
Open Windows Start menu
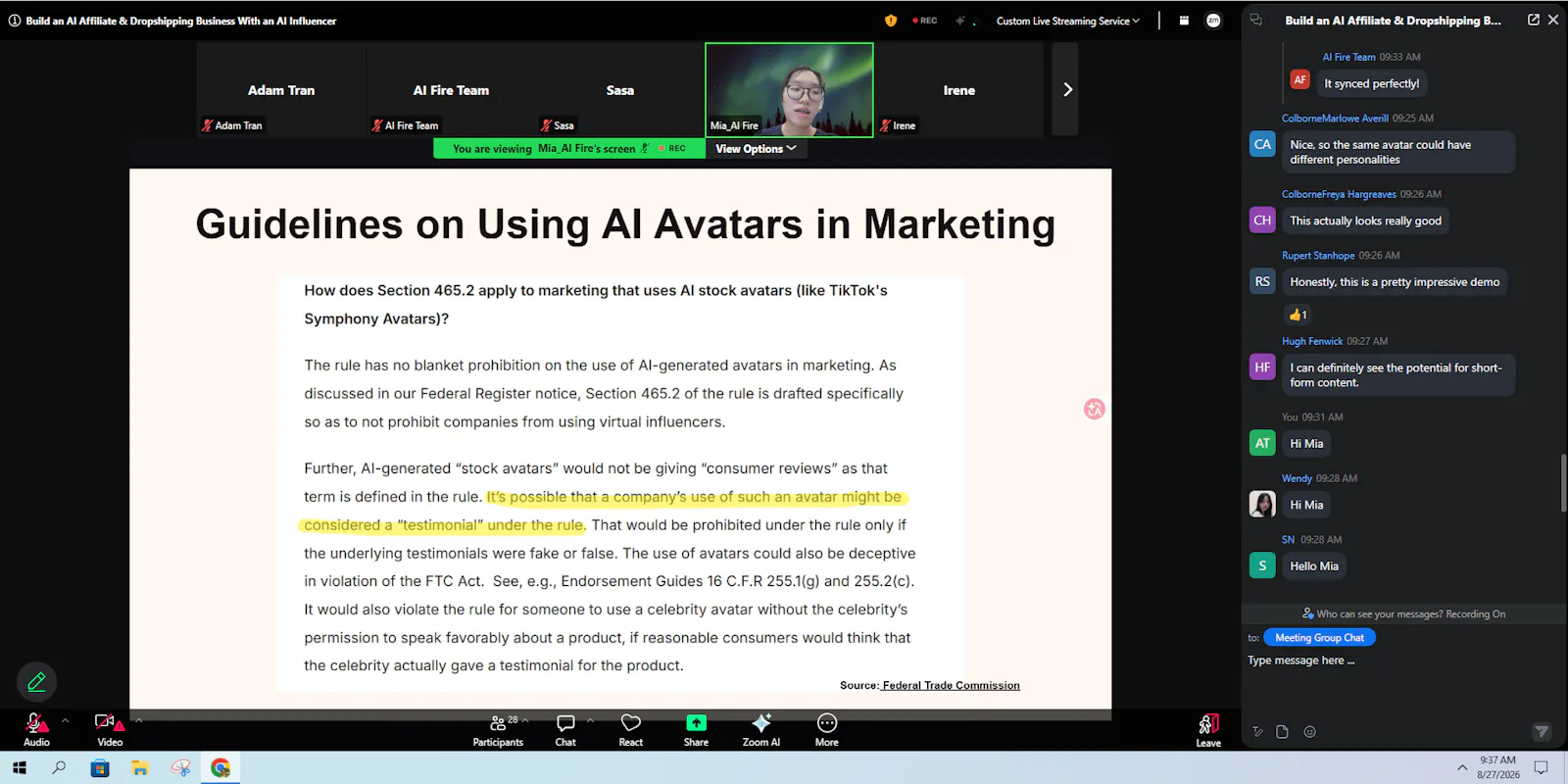(20, 768)
